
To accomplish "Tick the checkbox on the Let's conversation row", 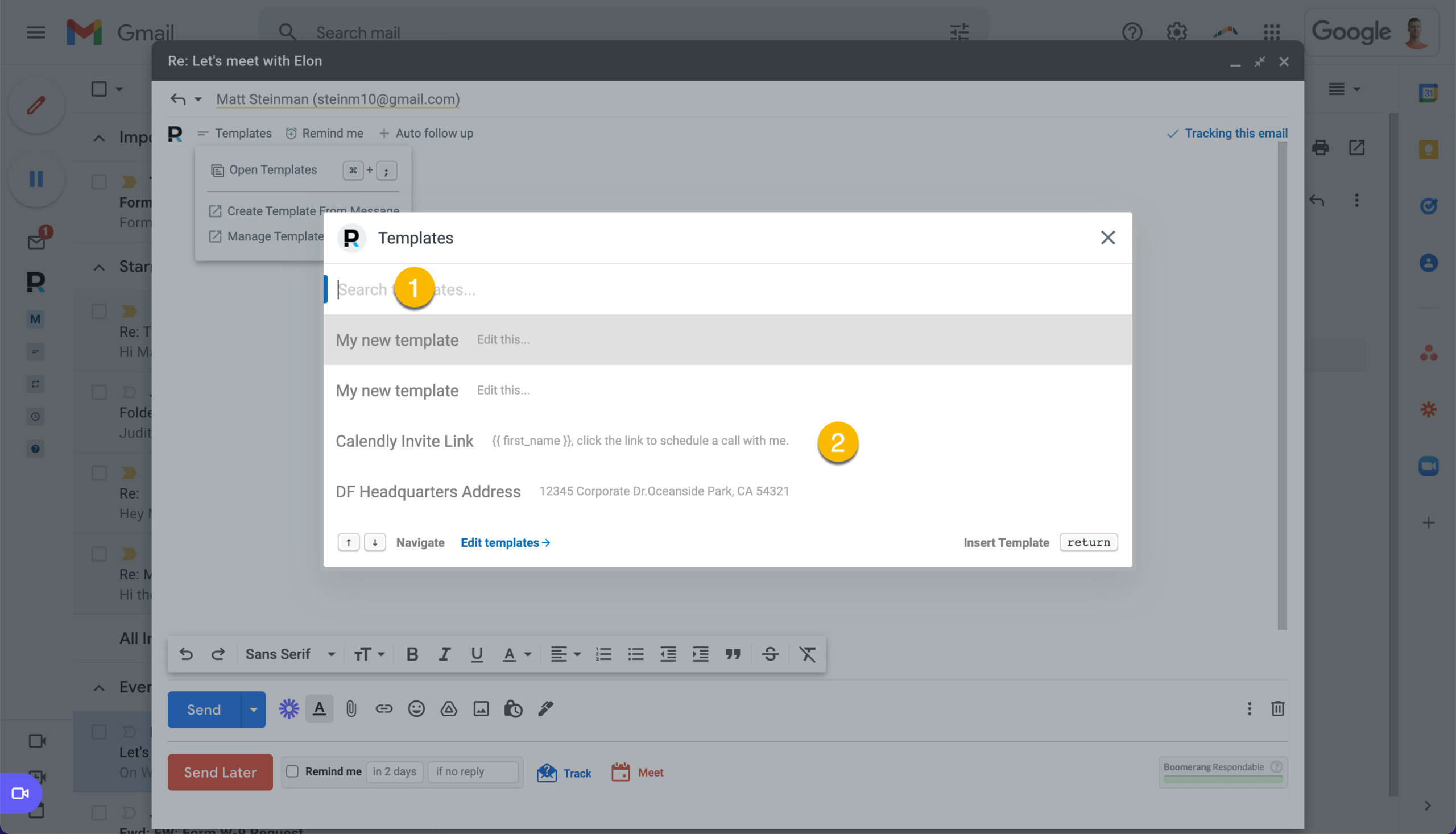I will click(99, 732).
